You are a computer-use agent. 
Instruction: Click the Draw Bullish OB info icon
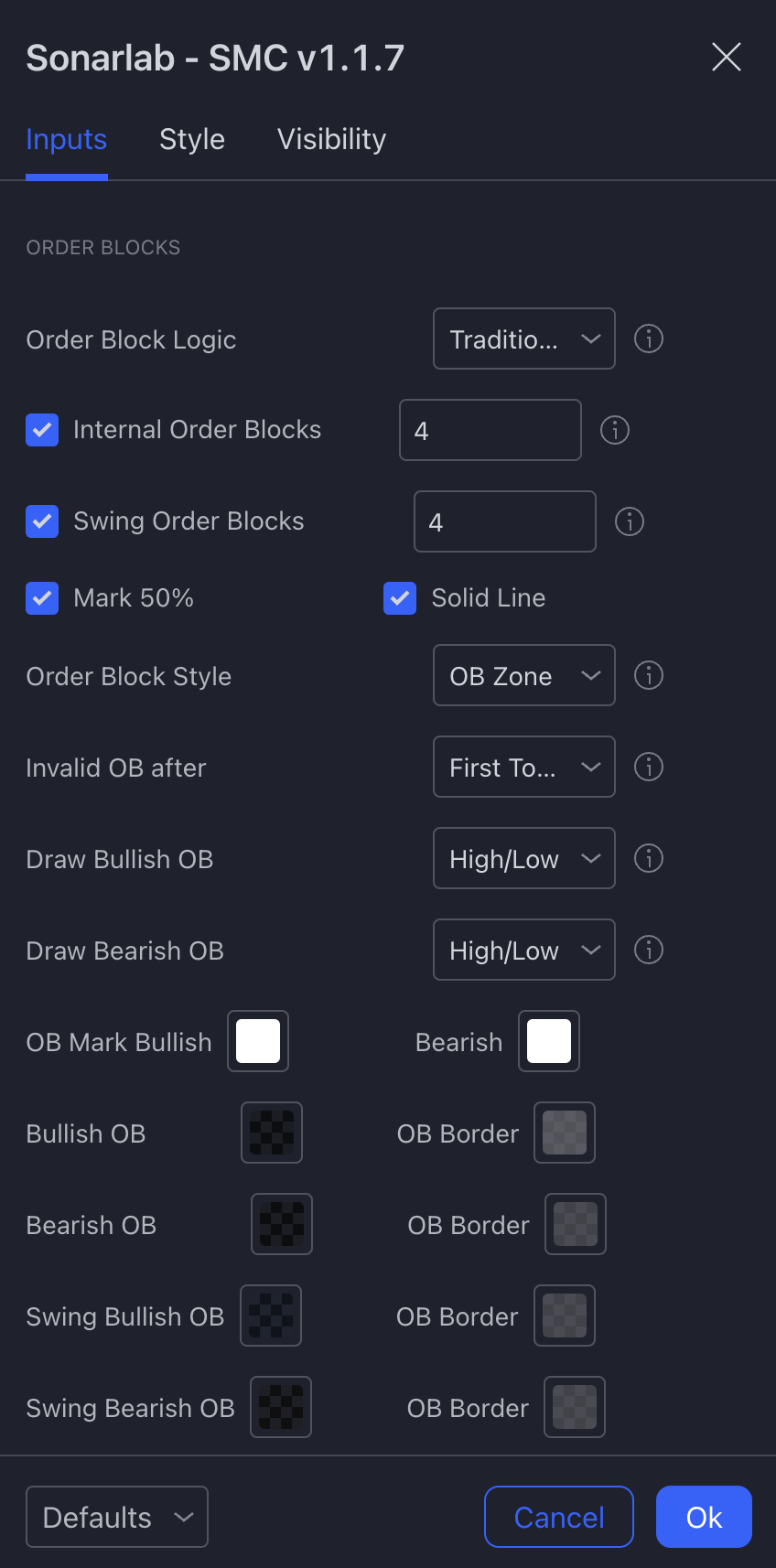pos(648,858)
